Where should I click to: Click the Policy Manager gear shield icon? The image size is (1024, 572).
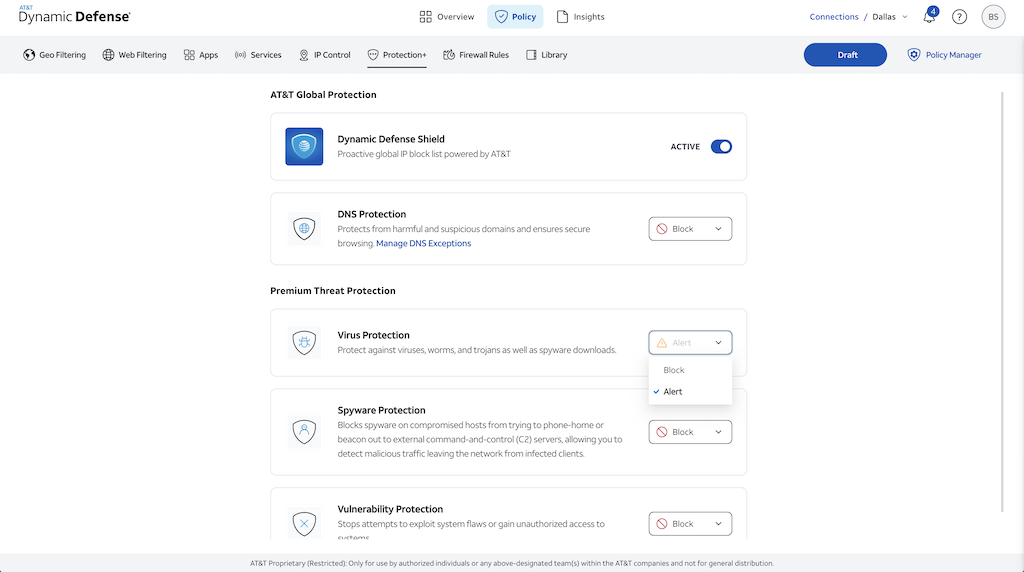[914, 55]
